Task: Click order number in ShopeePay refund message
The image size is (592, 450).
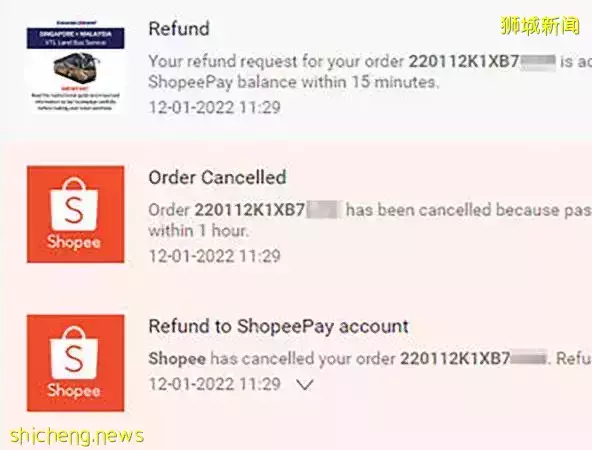Action: coord(473,359)
